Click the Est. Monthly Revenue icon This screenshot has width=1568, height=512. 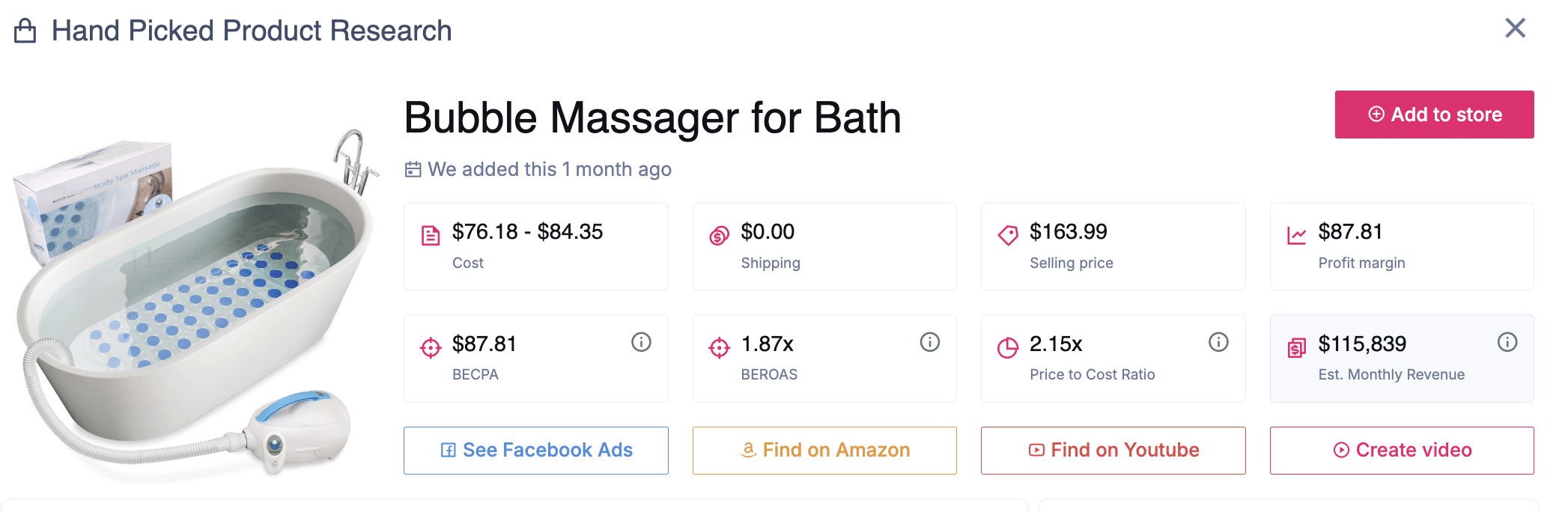pos(1296,347)
